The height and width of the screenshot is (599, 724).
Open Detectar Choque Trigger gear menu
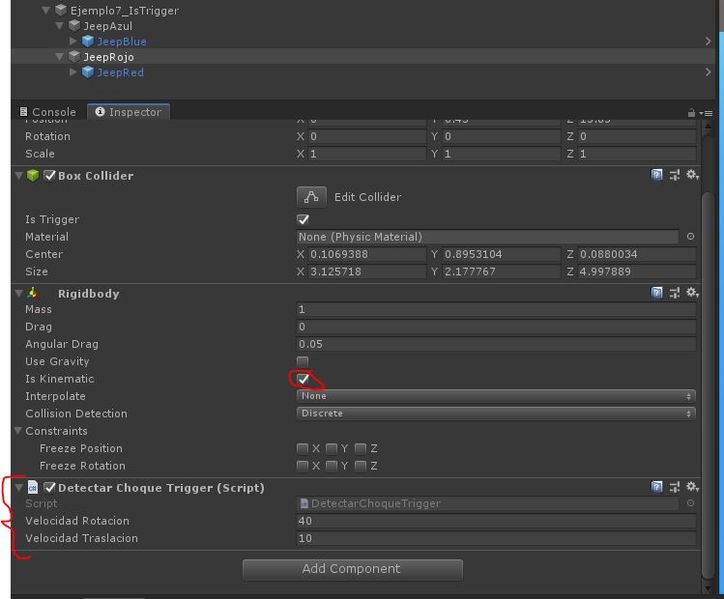[x=692, y=487]
